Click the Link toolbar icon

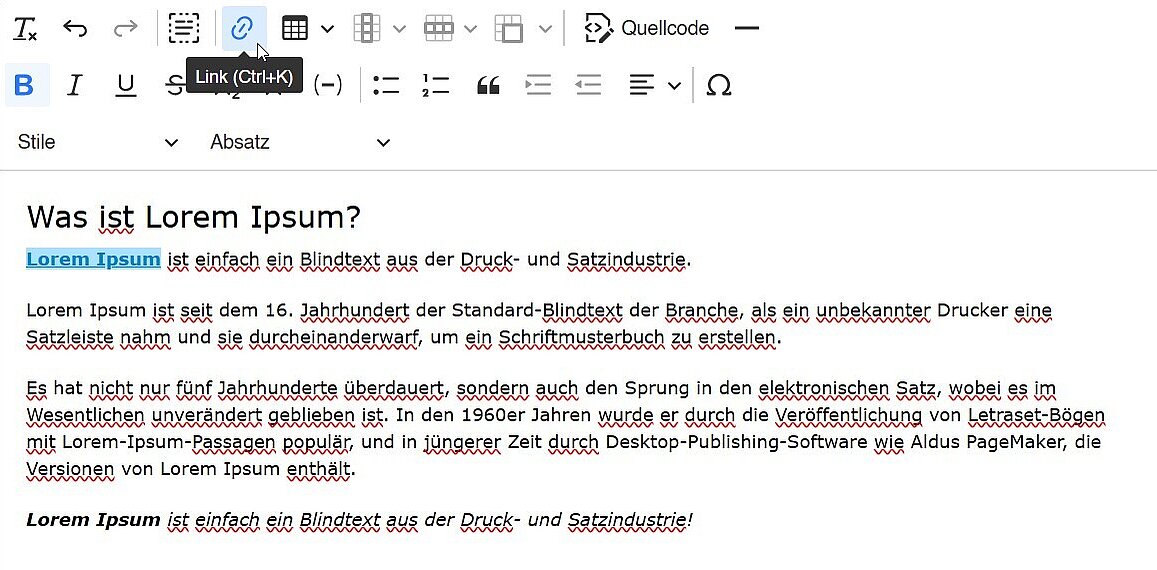(x=241, y=29)
